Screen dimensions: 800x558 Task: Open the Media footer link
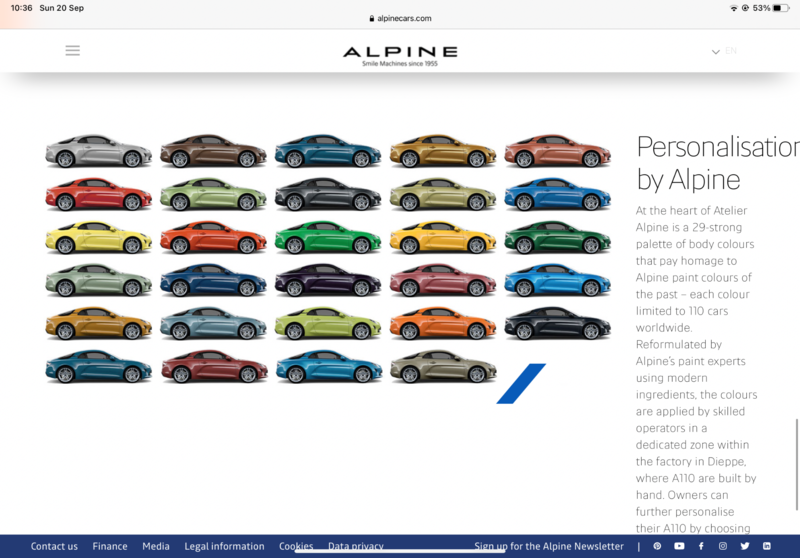pyautogui.click(x=156, y=546)
